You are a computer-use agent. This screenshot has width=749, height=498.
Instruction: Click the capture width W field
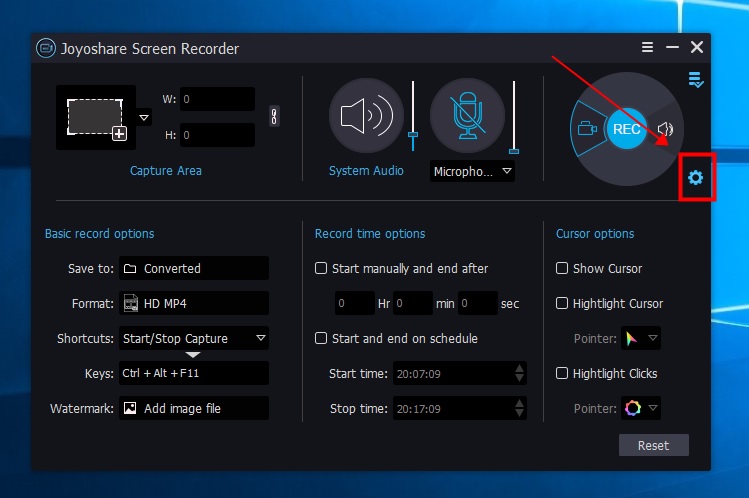(x=217, y=99)
